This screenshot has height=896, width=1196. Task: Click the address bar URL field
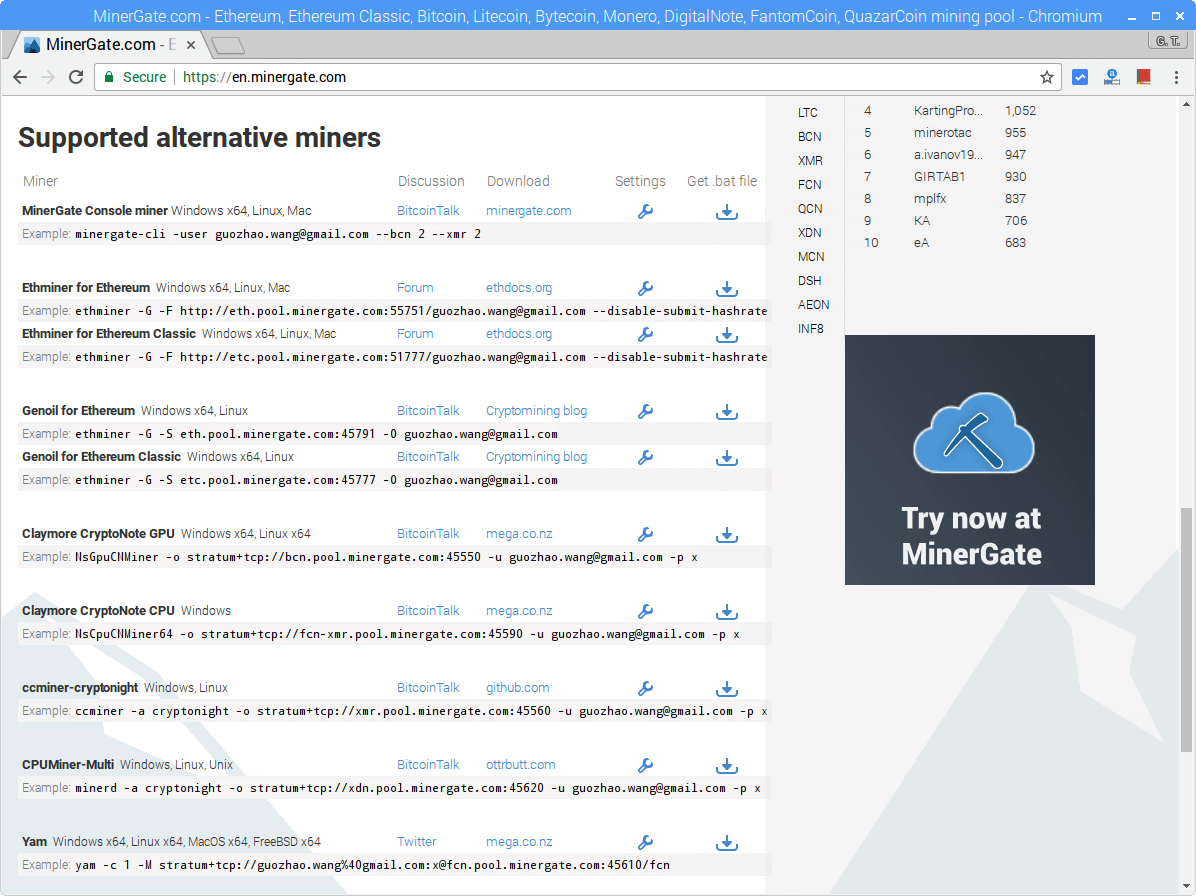click(600, 77)
